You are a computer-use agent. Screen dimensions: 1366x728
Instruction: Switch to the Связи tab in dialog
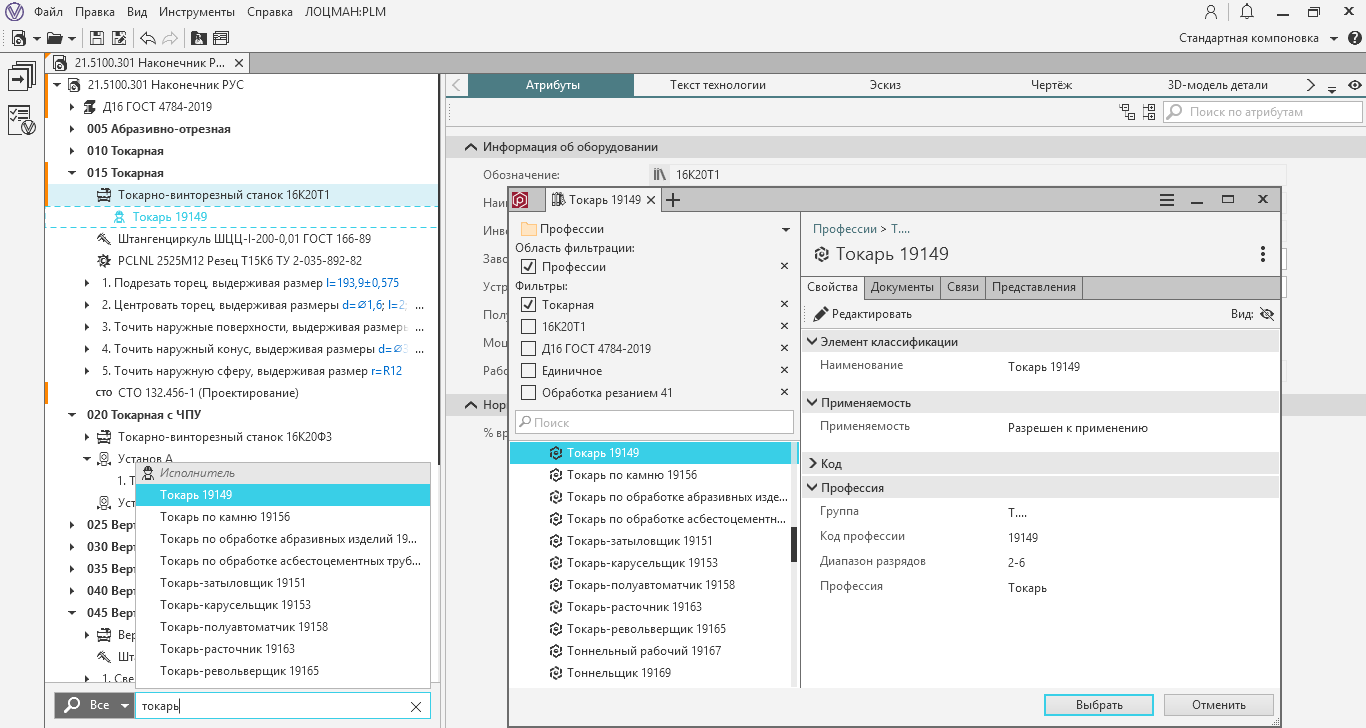963,287
